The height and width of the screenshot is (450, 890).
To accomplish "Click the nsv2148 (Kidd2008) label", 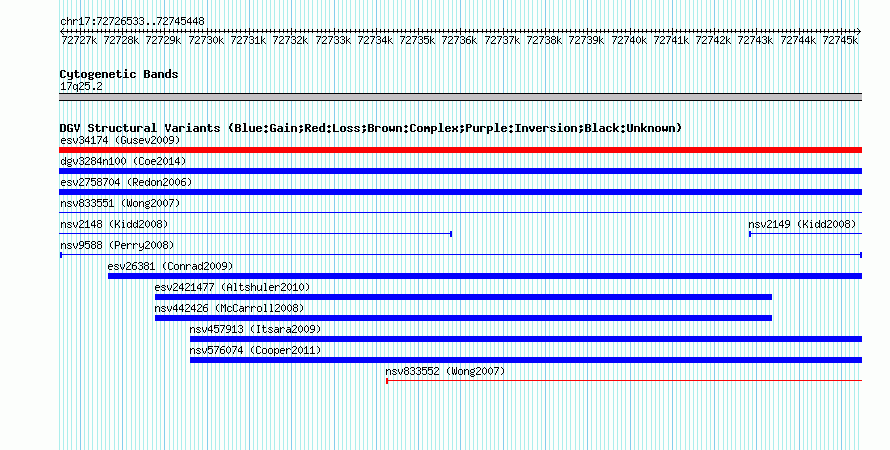I will (114, 224).
